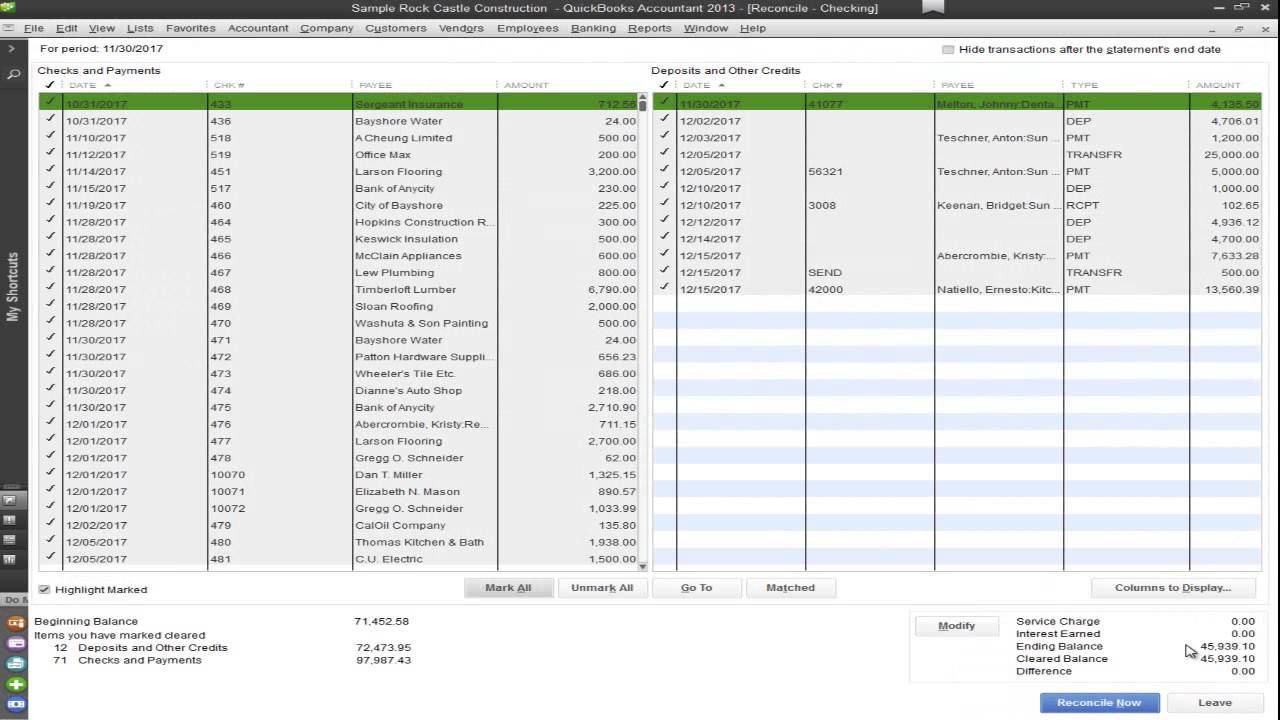
Task: Click the Mark All button
Action: tap(508, 588)
